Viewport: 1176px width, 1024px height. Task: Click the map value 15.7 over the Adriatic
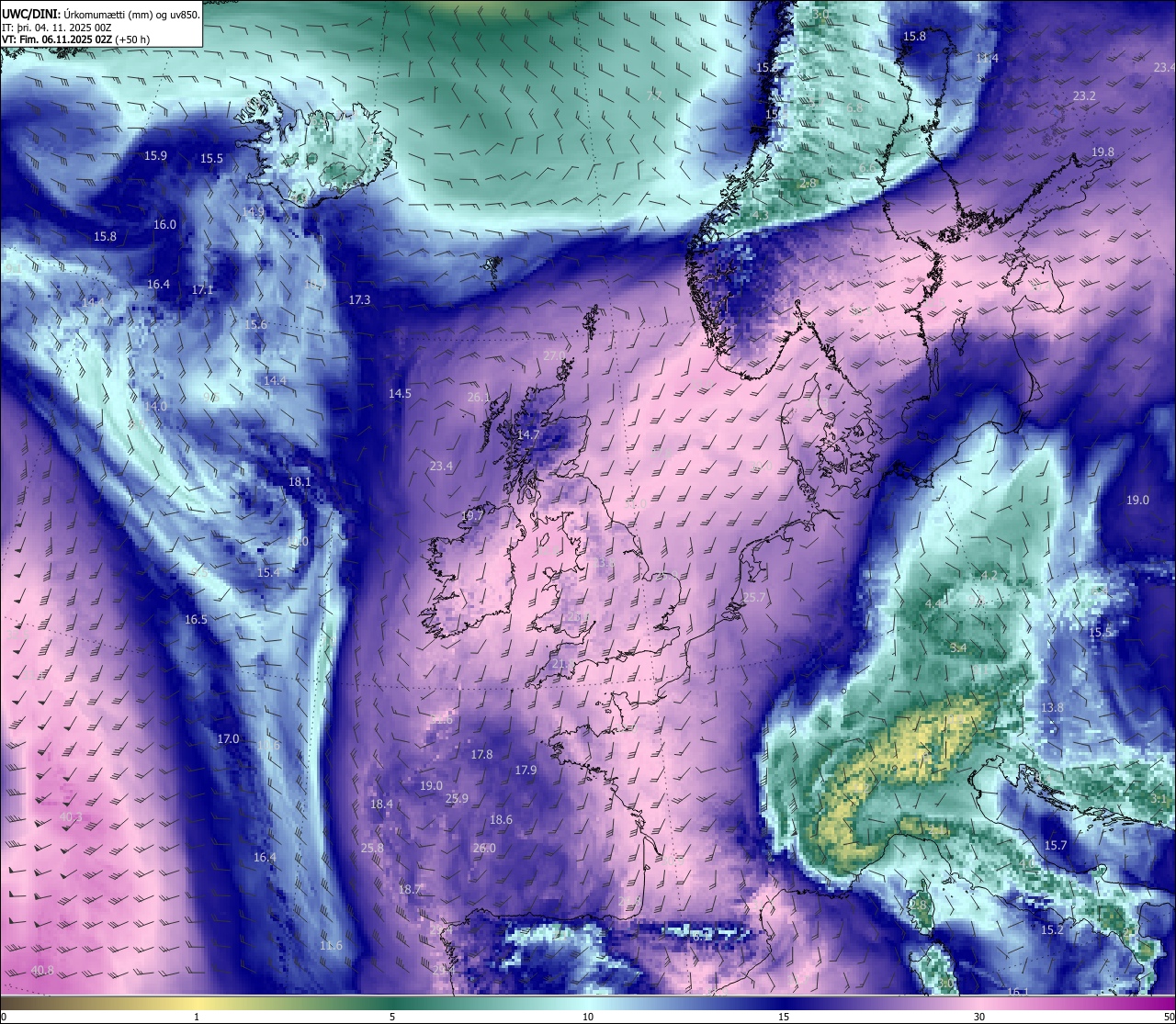pos(1056,845)
